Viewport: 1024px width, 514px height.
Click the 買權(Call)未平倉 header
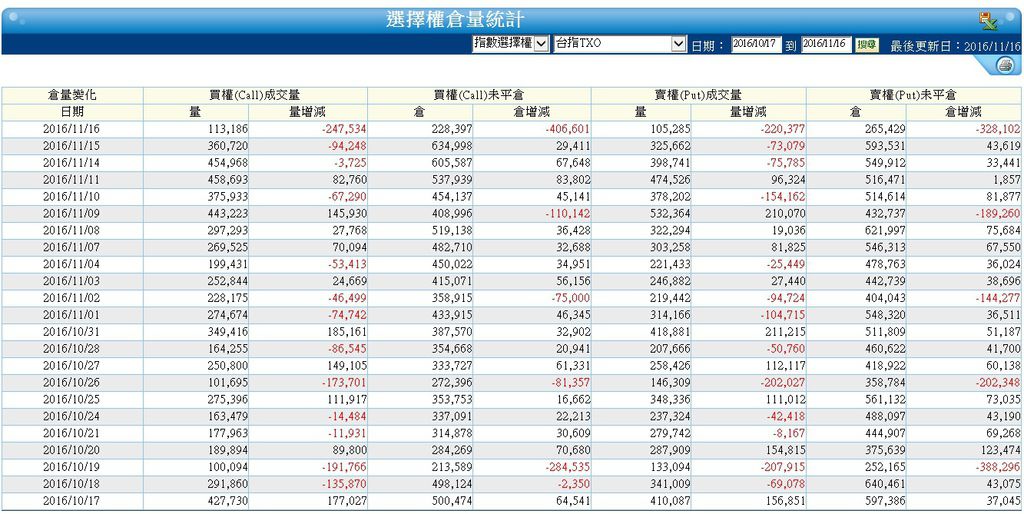[479, 95]
